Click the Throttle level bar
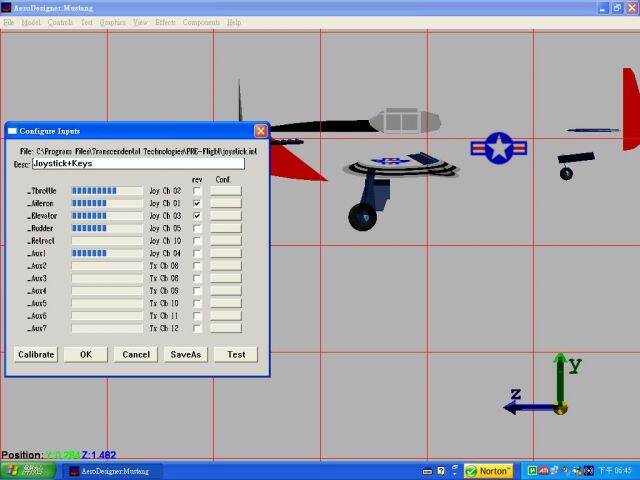 pyautogui.click(x=107, y=191)
